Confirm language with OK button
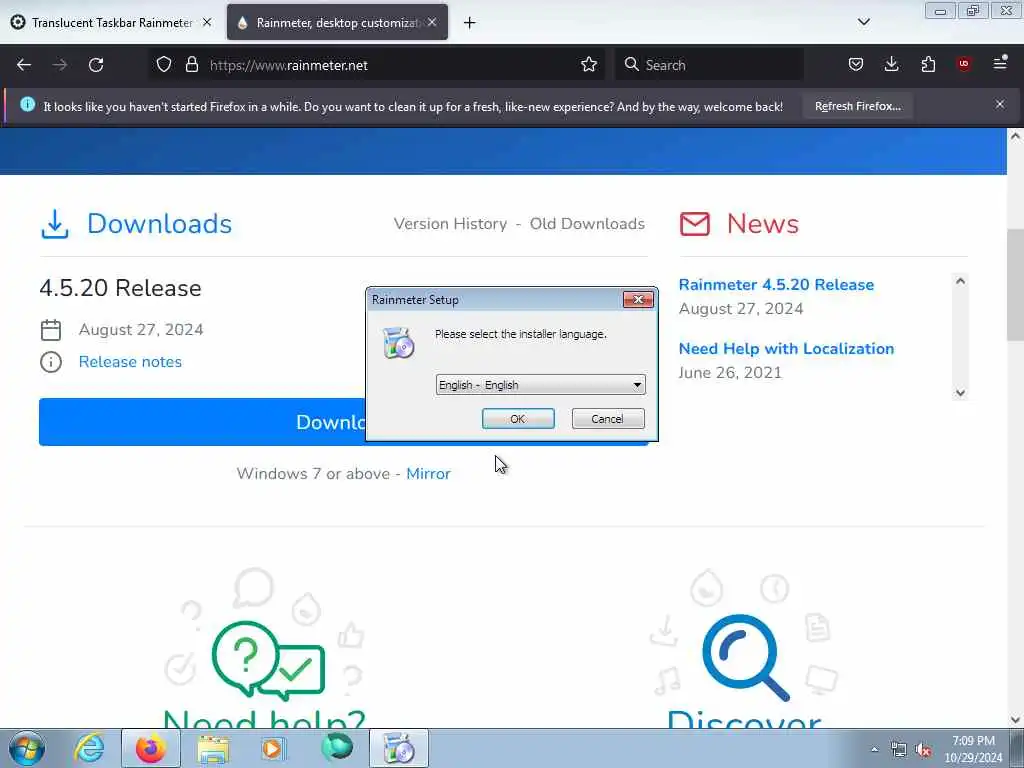1024x768 pixels. tap(518, 419)
